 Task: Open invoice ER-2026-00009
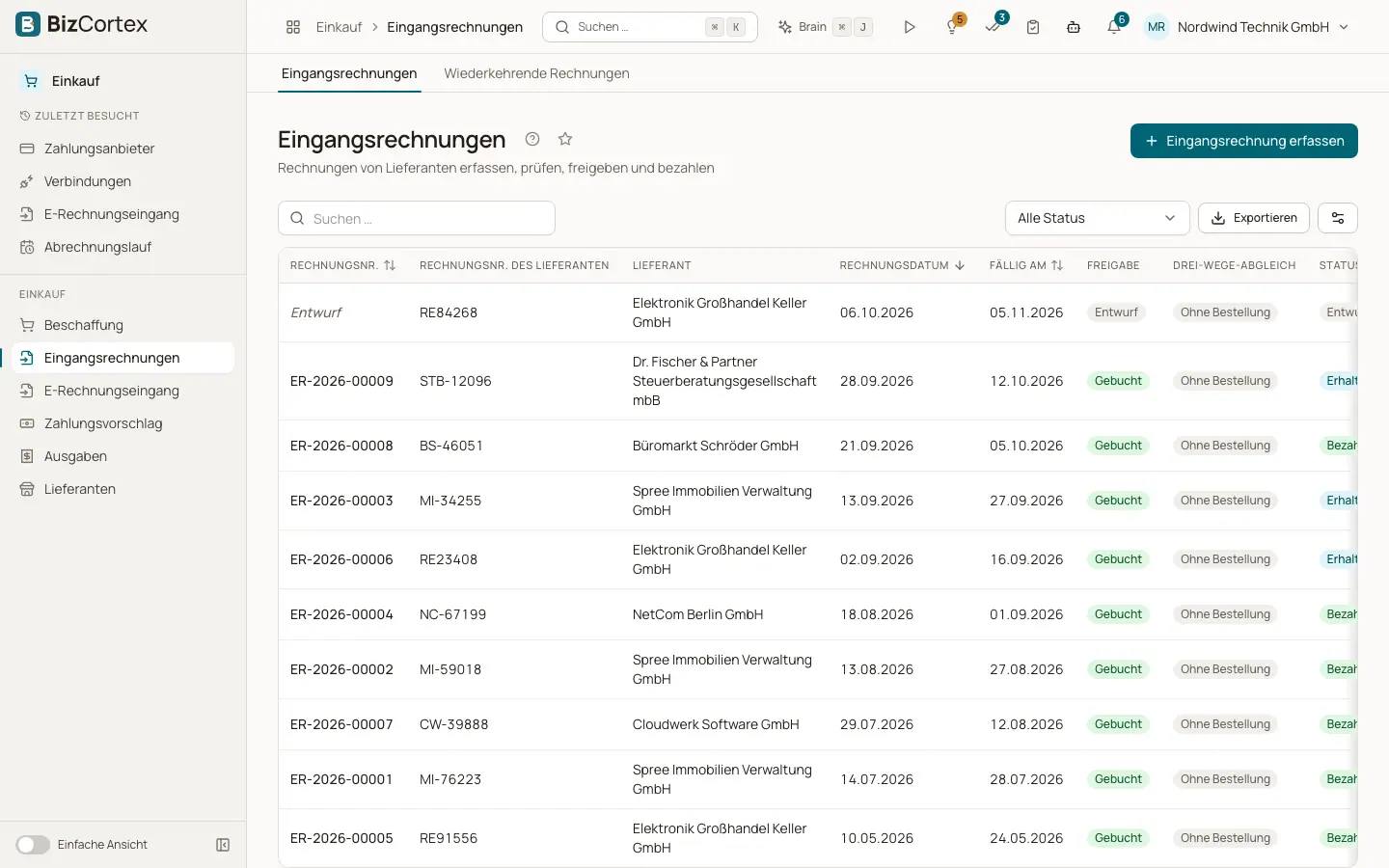point(341,381)
